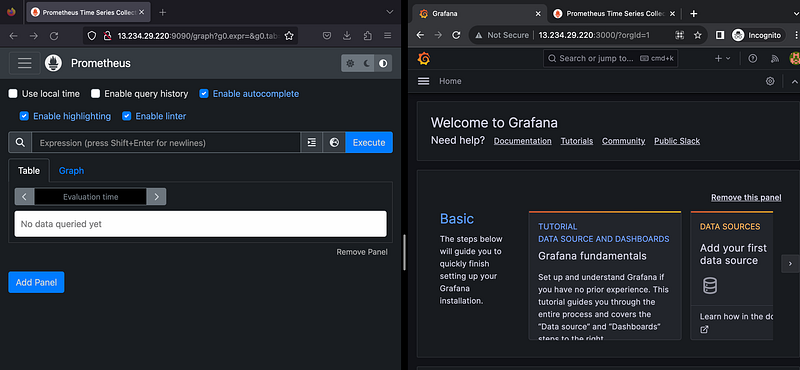Screen dimensions: 800x370
Task: Switch to the Graph tab in Prometheus
Action: tap(71, 171)
